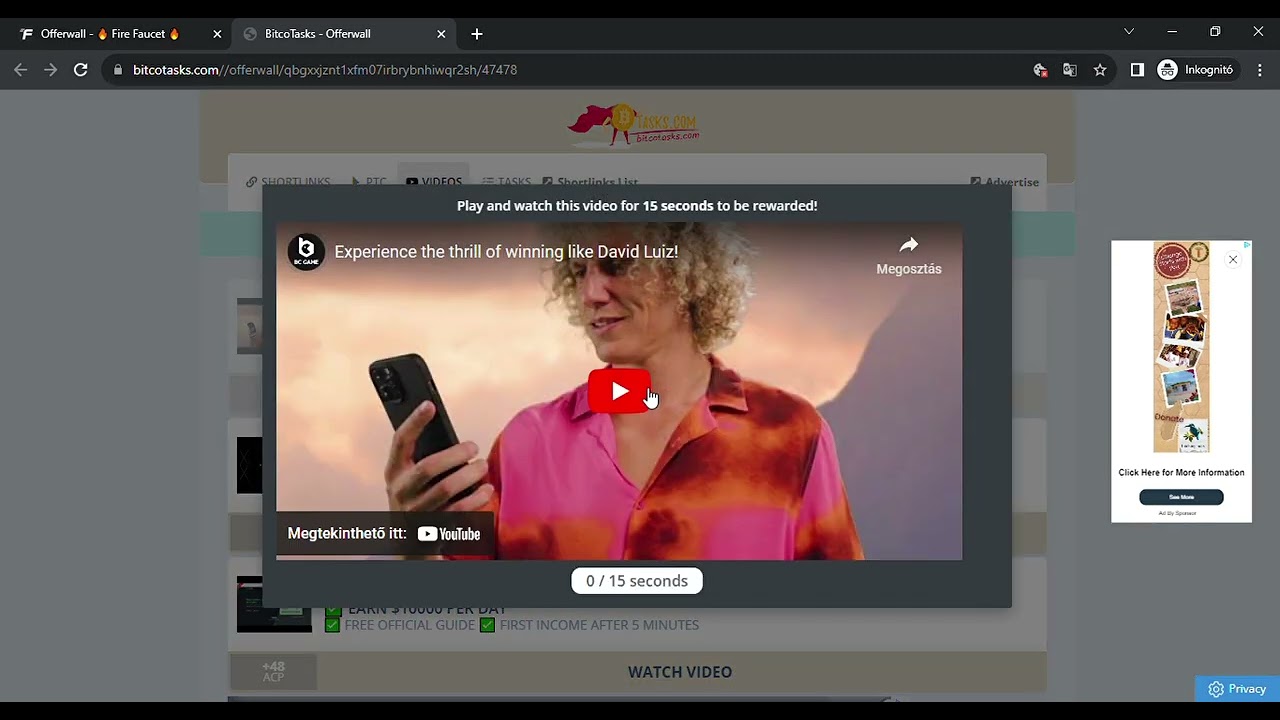Expand the tab search dropdown arrow

[1129, 32]
